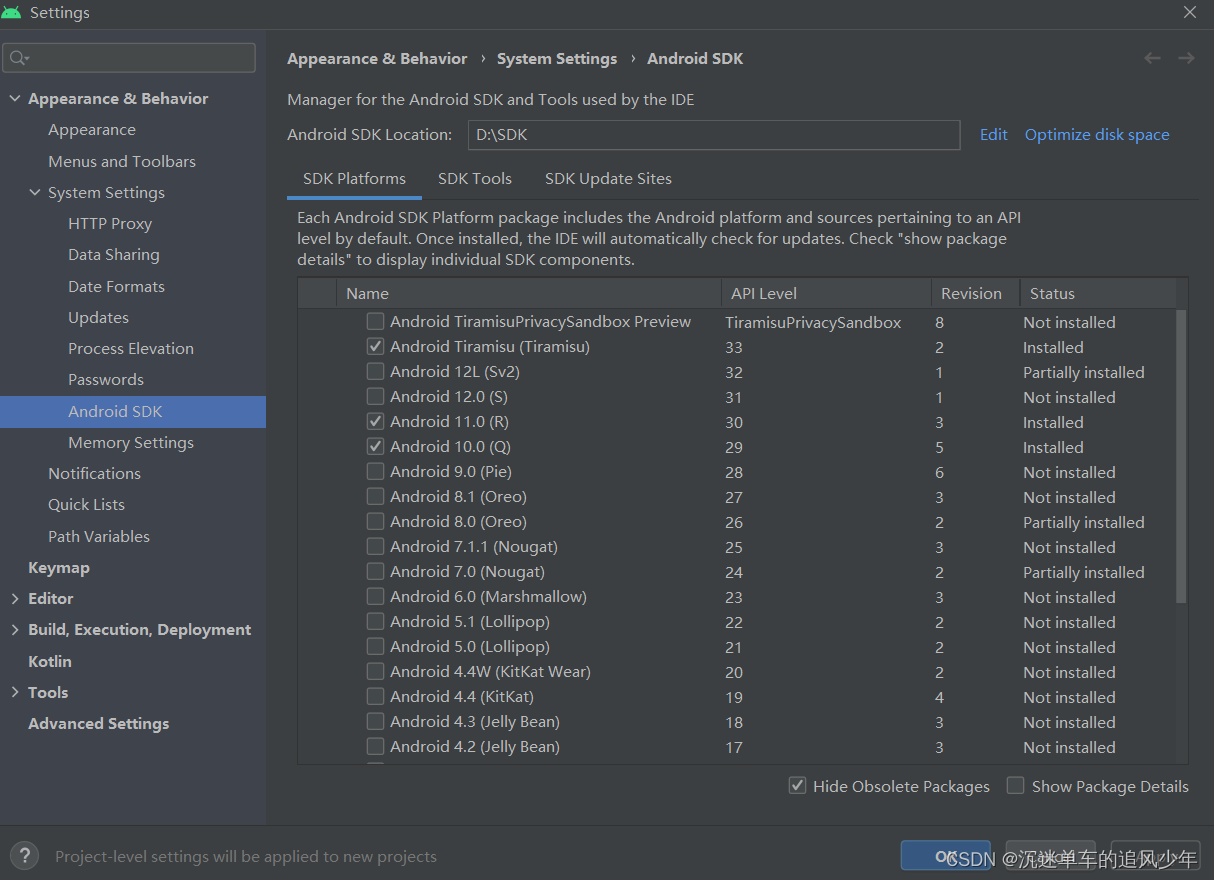Click the back navigation arrow icon
Screen dimensions: 1214x880
coord(1152,59)
